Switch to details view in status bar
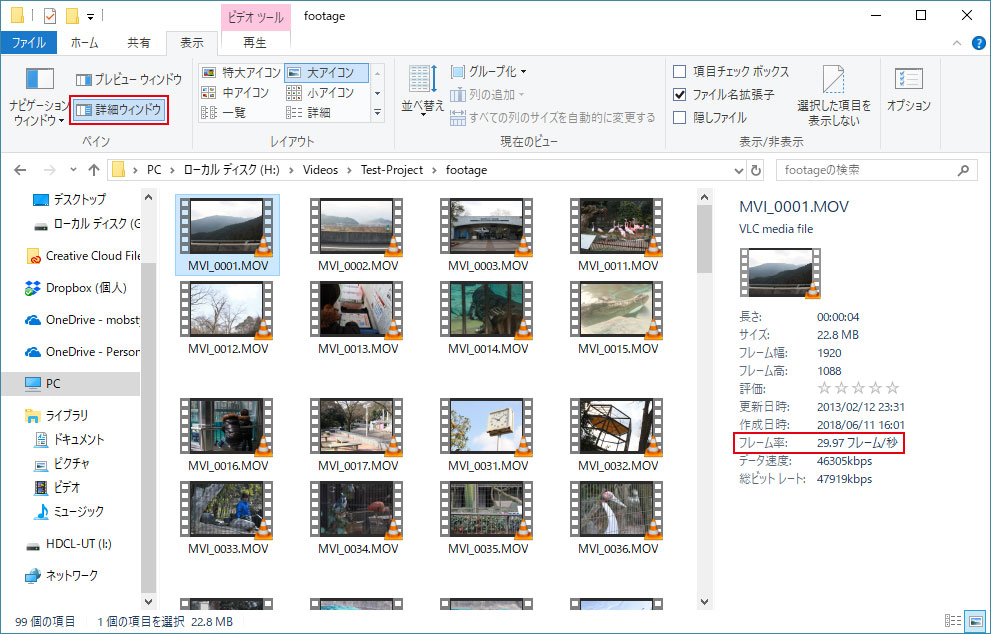This screenshot has height=634, width=991. [953, 621]
